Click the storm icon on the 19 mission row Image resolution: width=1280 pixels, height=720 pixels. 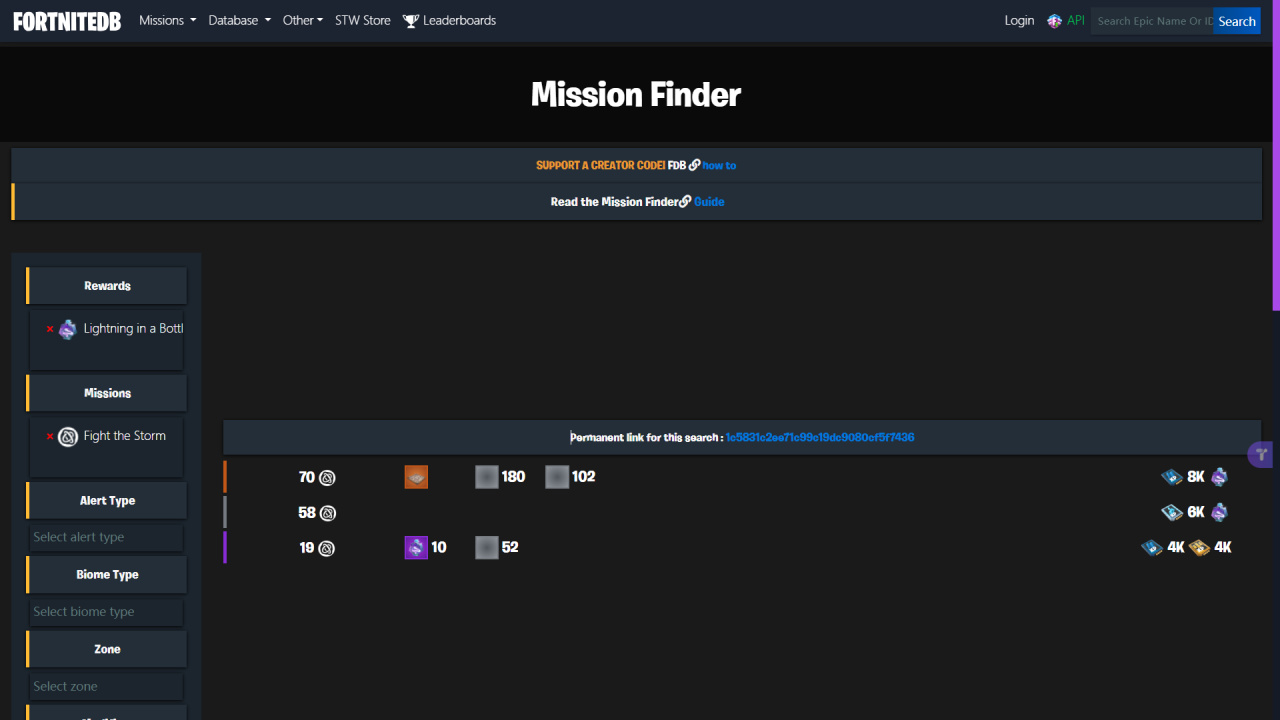click(326, 548)
